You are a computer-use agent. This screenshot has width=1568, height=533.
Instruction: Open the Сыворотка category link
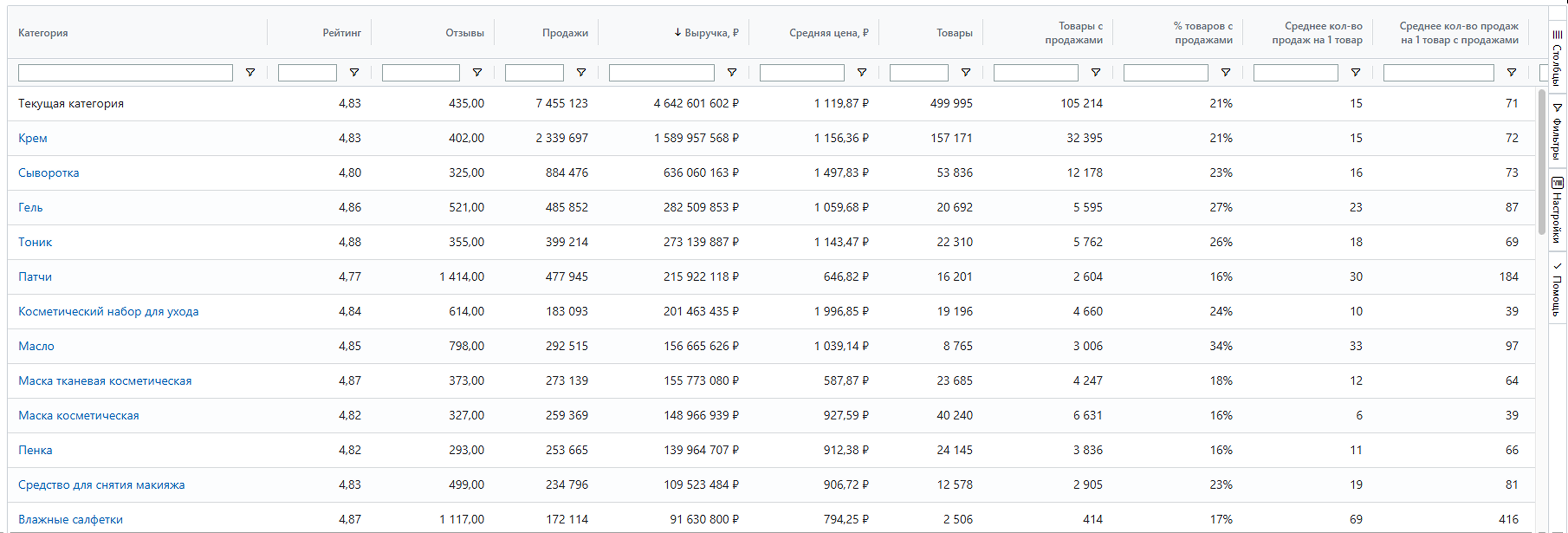click(49, 173)
